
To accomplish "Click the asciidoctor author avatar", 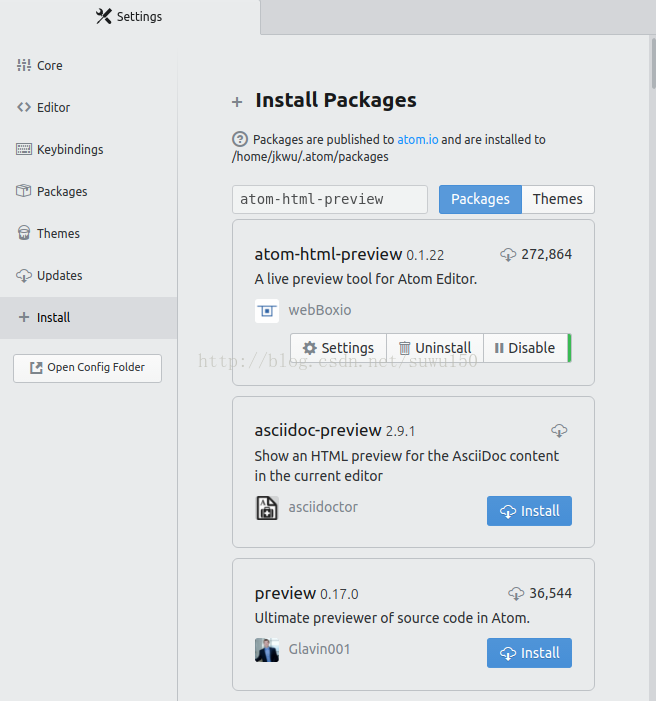I will (267, 508).
